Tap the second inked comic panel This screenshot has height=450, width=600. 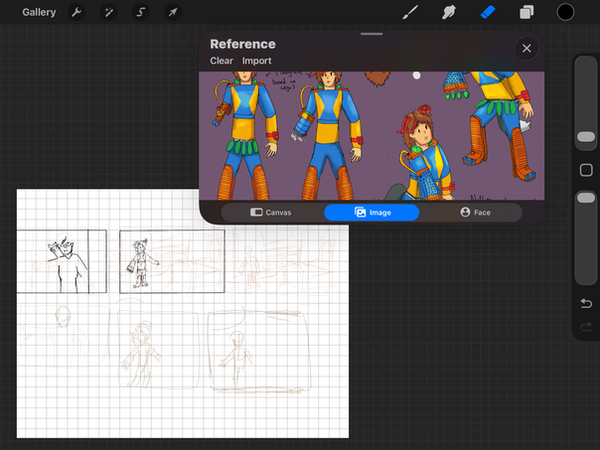pyautogui.click(x=172, y=261)
